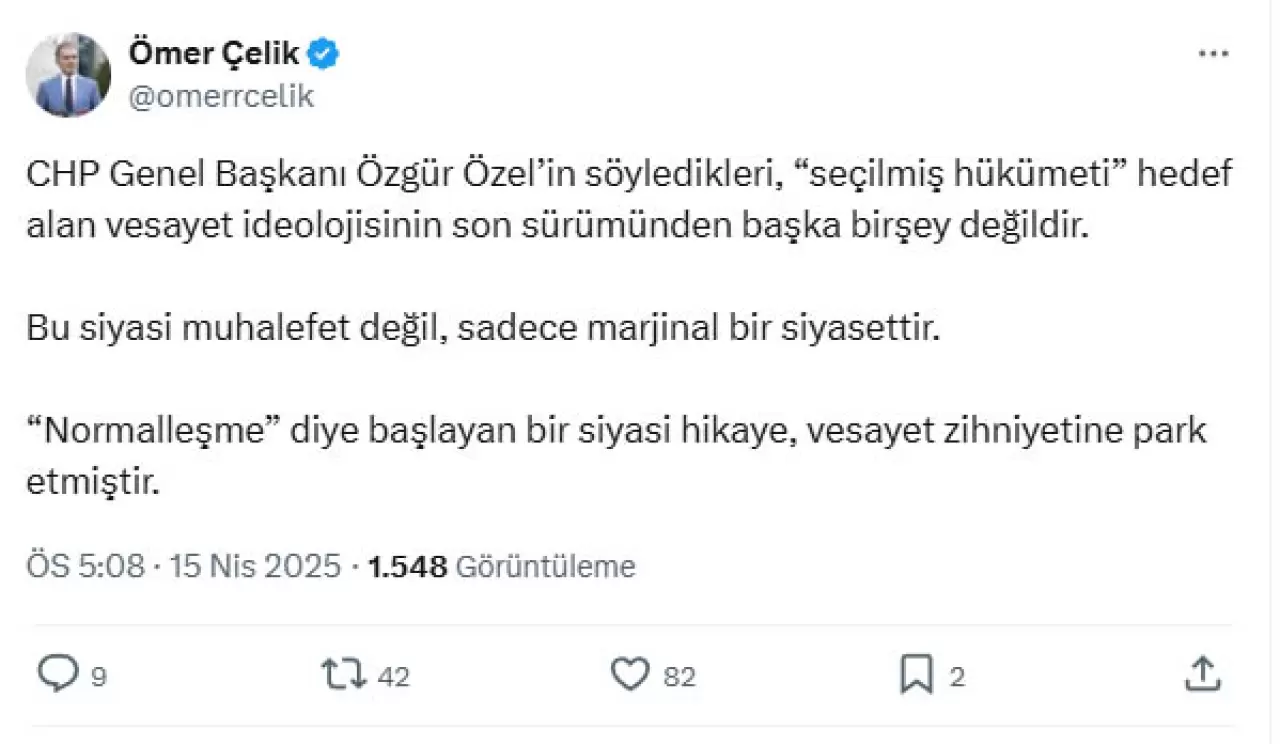
Task: Click the reply count 9
Action: [99, 677]
